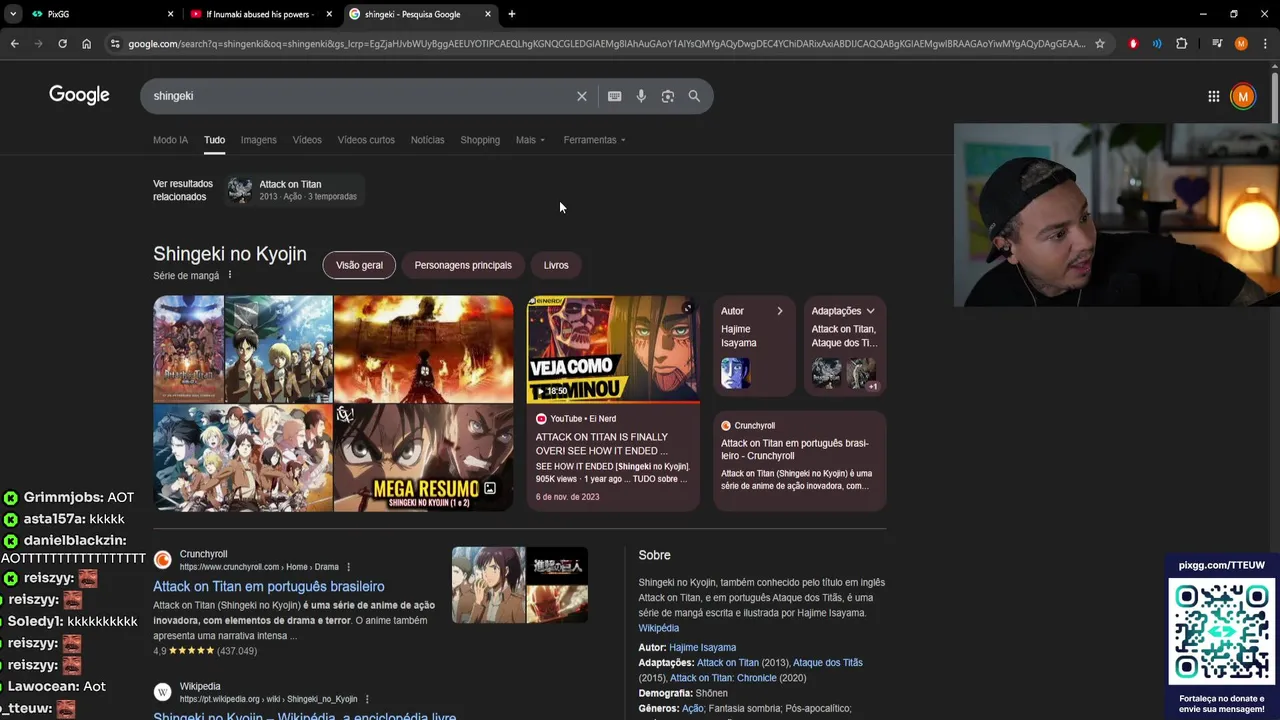This screenshot has height=720, width=1280.
Task: Open the on-screen keyboard input tool
Action: tap(614, 96)
